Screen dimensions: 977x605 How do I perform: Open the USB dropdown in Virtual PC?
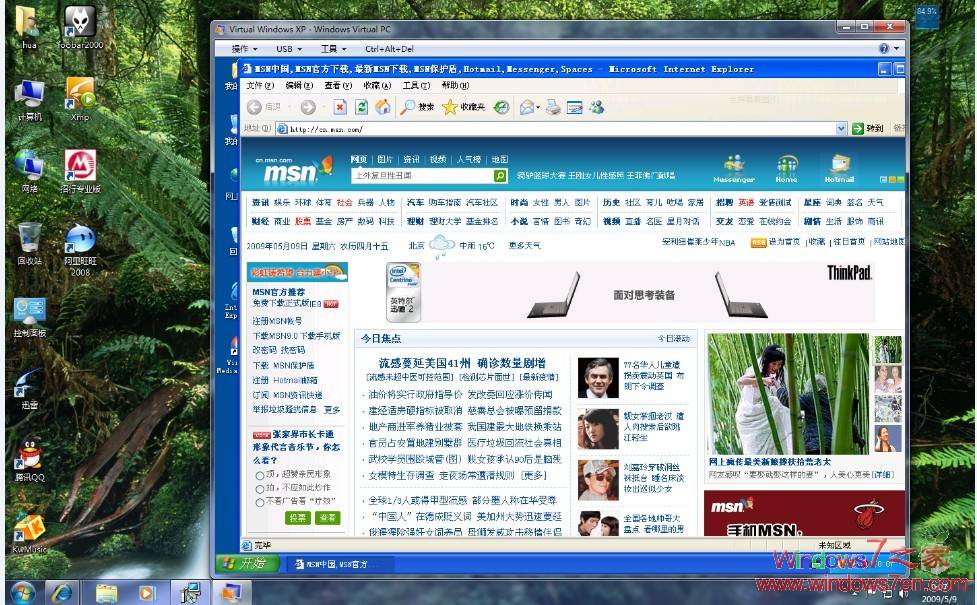point(289,48)
